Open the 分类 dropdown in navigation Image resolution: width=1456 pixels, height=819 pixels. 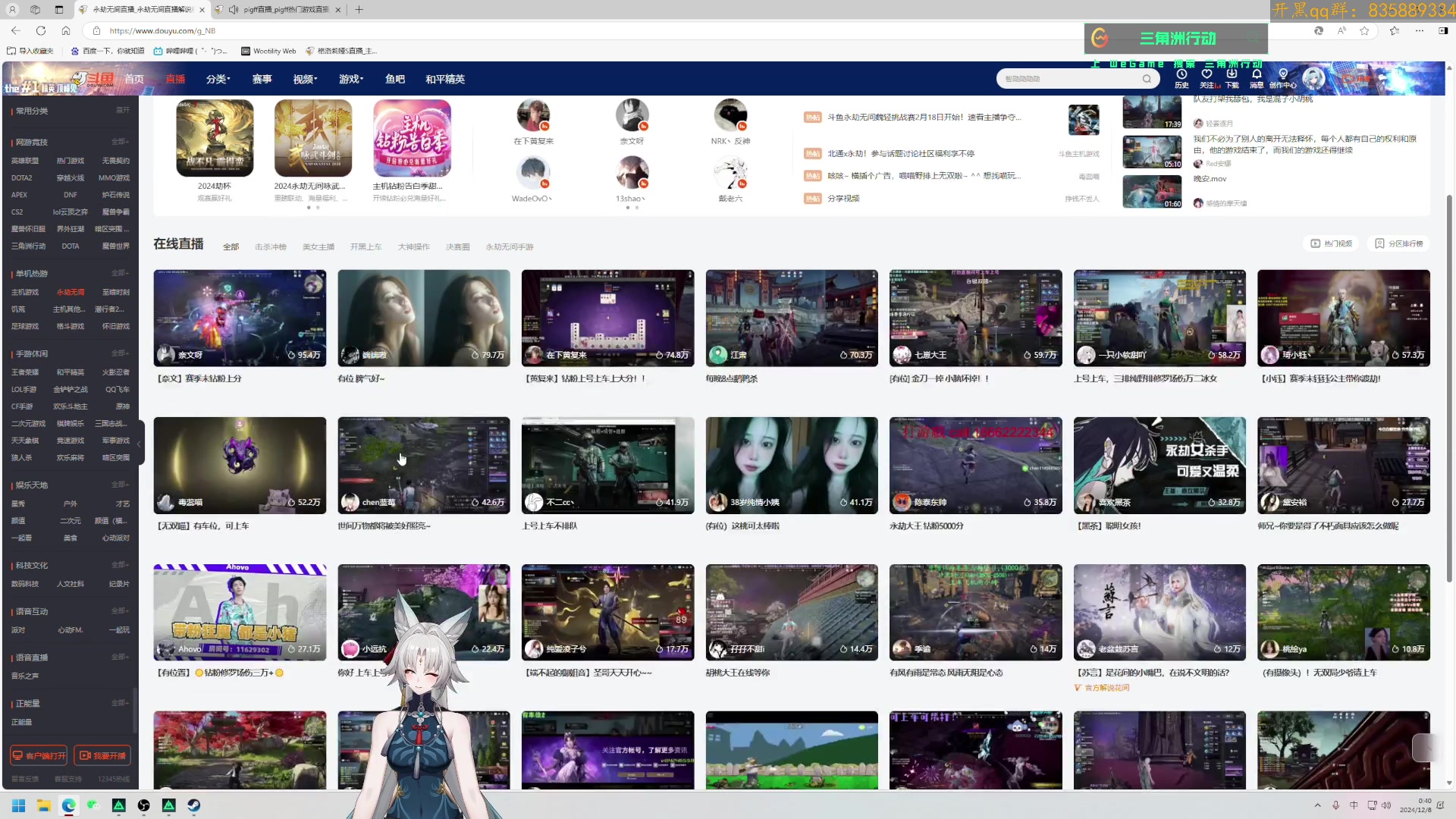pyautogui.click(x=218, y=79)
